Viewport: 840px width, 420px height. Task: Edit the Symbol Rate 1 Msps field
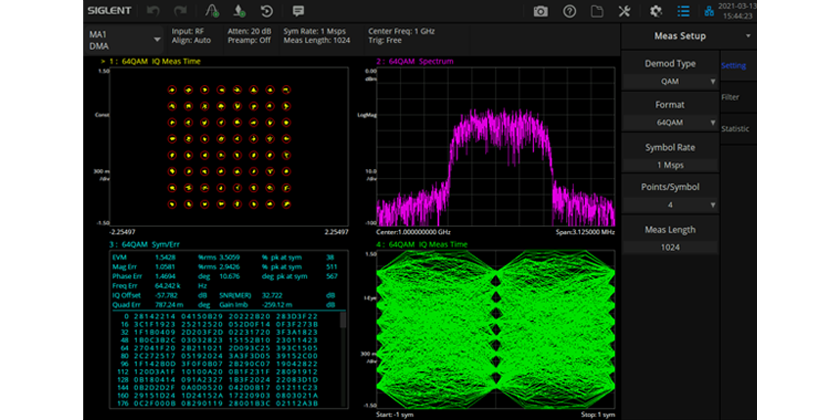click(x=670, y=164)
